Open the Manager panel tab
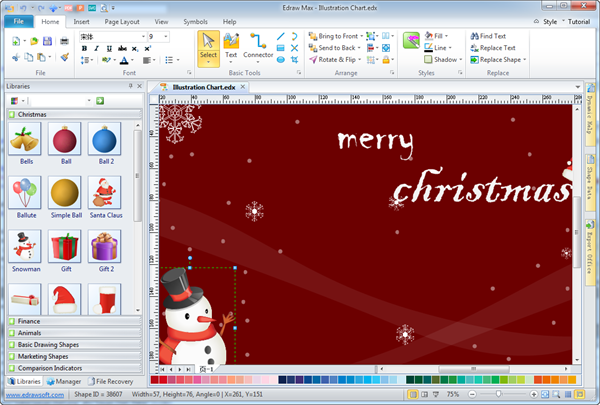Image resolution: width=600 pixels, height=405 pixels. (64, 381)
